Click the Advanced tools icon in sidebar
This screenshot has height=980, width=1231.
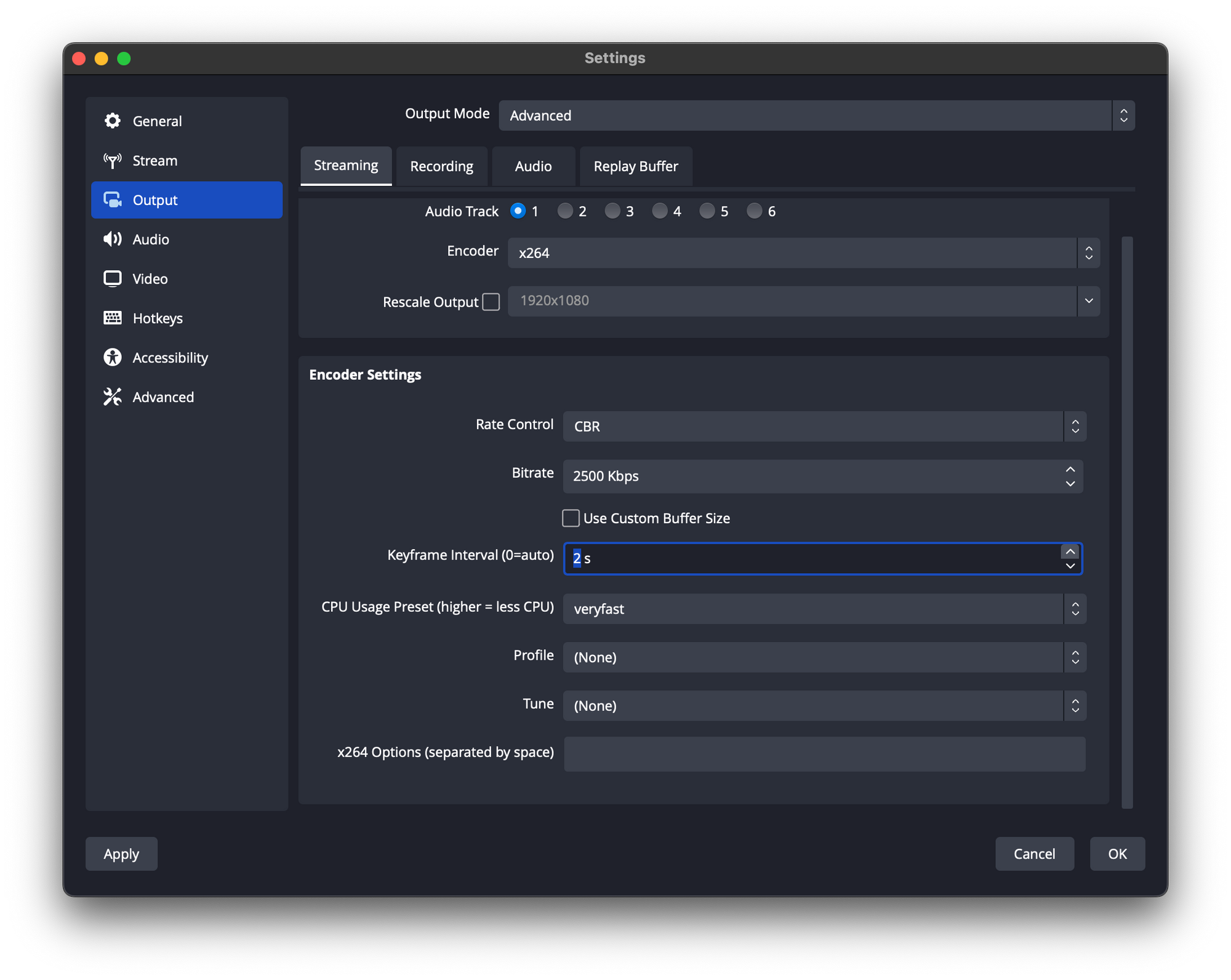[x=113, y=396]
